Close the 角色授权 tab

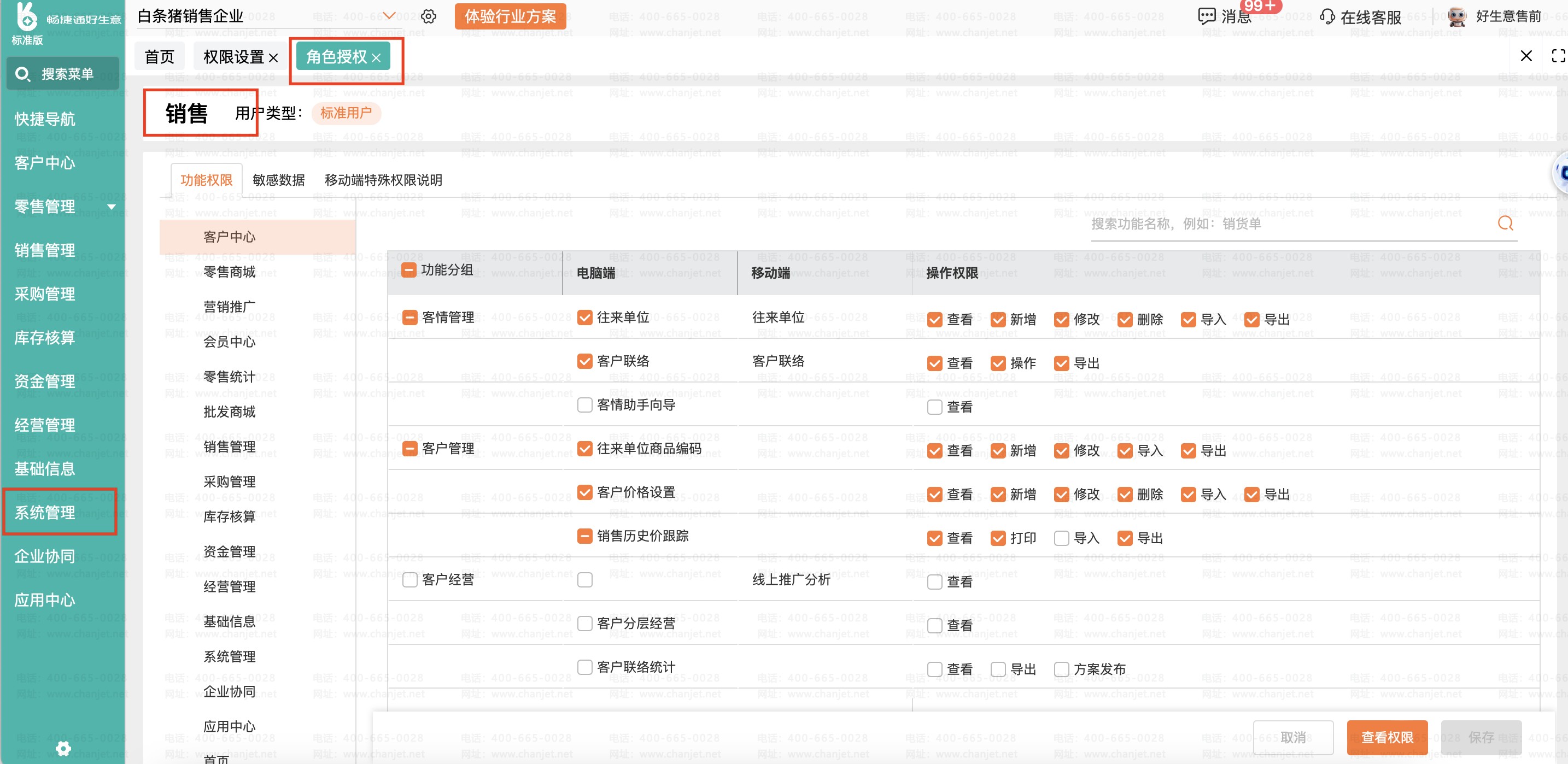pyautogui.click(x=376, y=58)
